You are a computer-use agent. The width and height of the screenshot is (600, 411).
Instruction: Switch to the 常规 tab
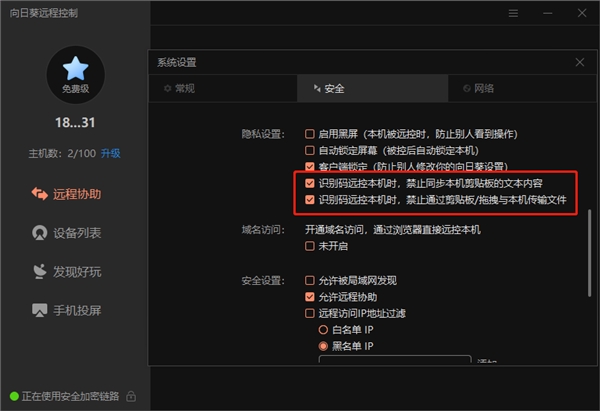[x=223, y=88]
